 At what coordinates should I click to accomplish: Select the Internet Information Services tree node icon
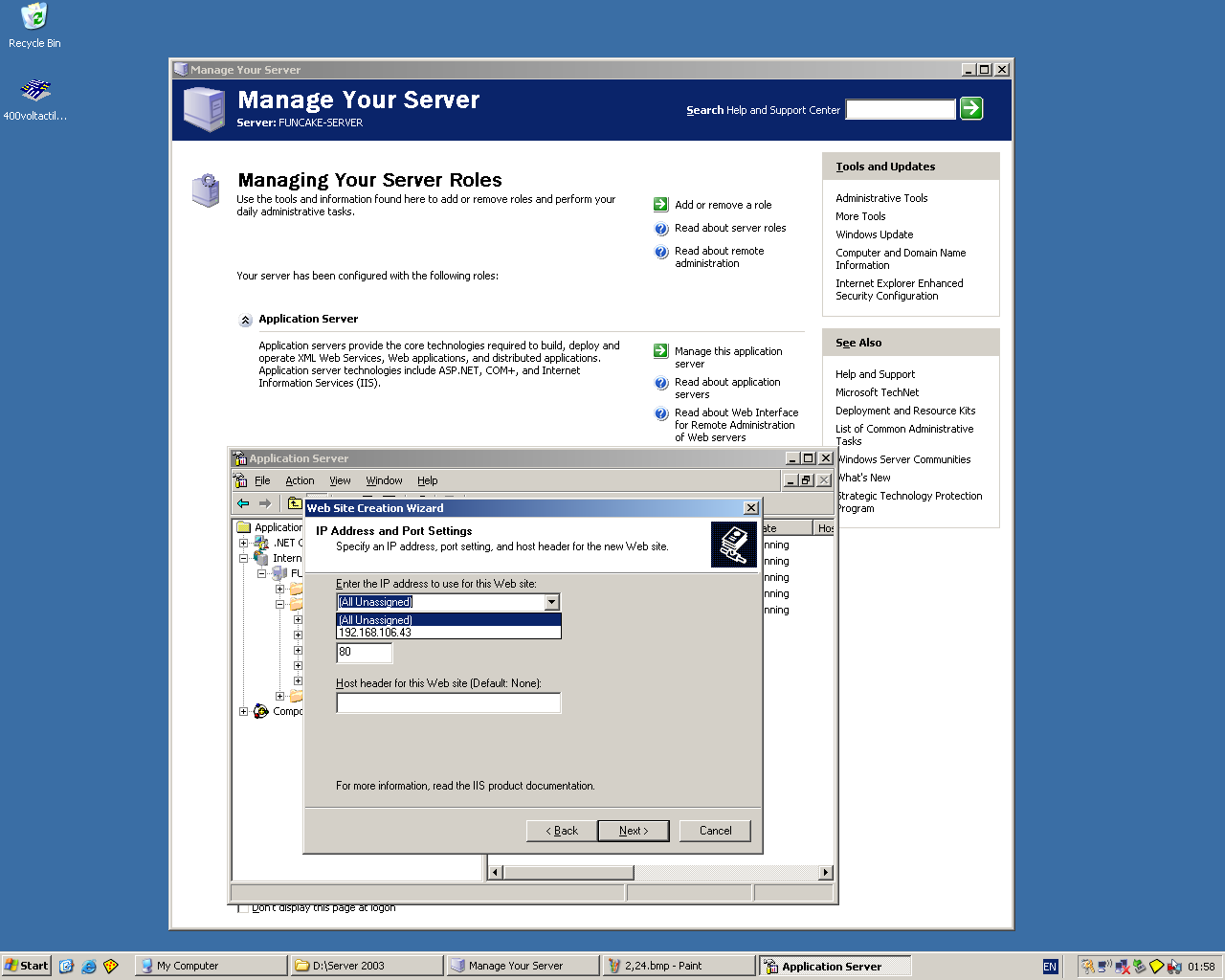pyautogui.click(x=261, y=558)
